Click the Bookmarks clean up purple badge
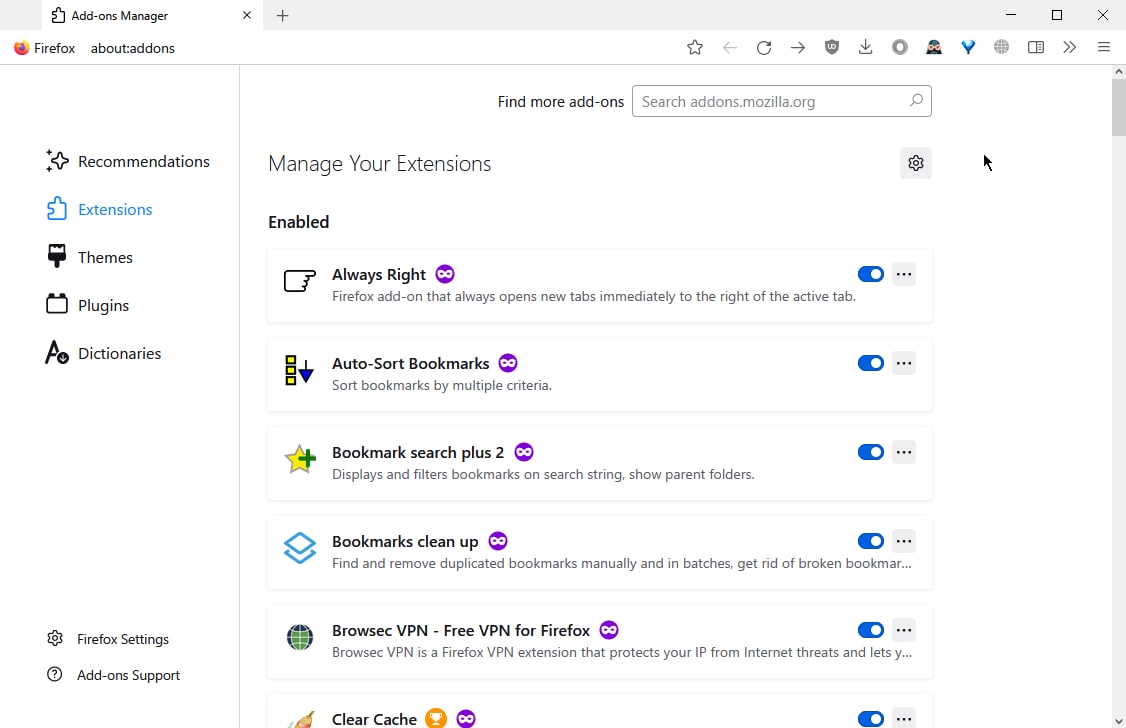 [498, 541]
